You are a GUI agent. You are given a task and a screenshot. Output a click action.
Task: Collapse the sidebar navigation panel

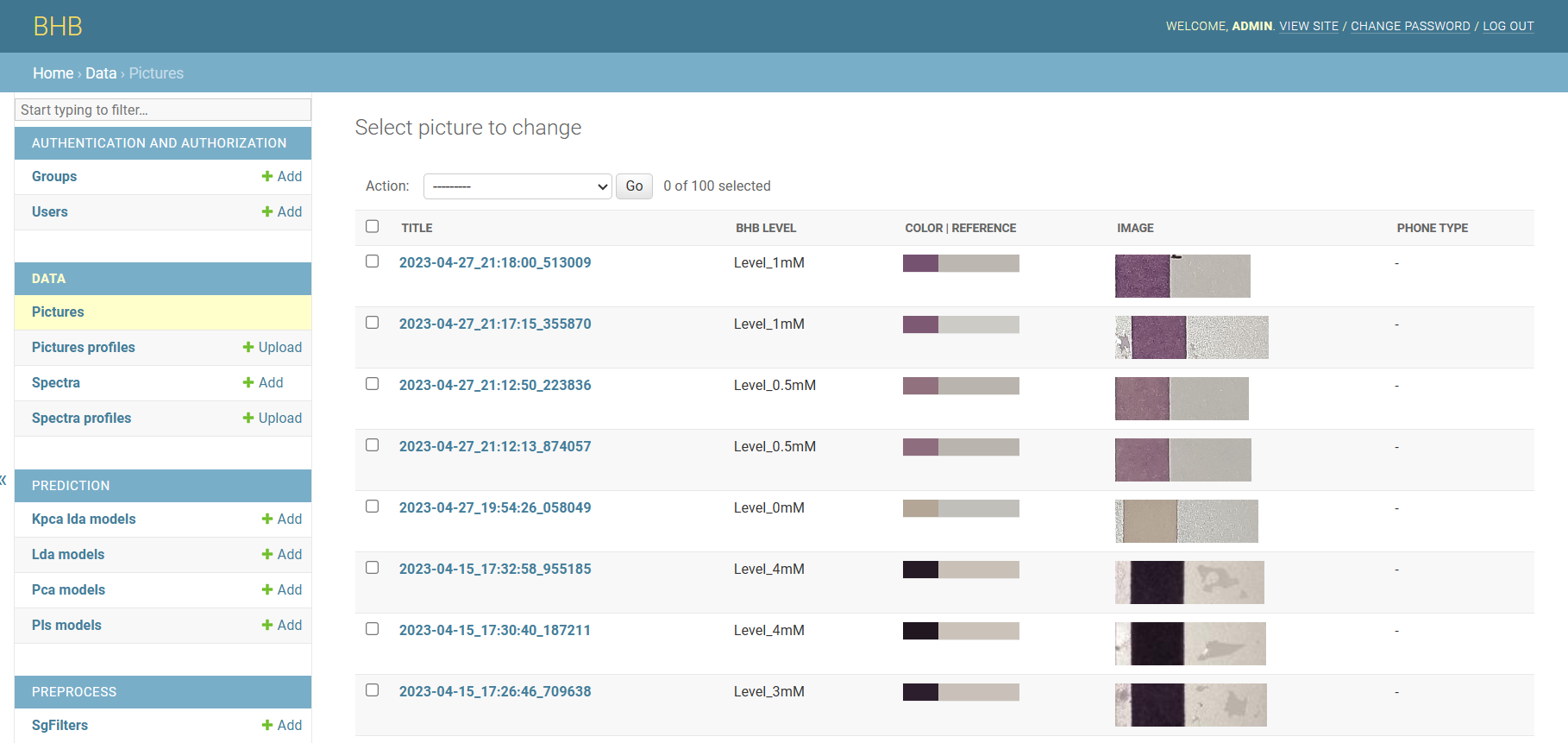3,480
